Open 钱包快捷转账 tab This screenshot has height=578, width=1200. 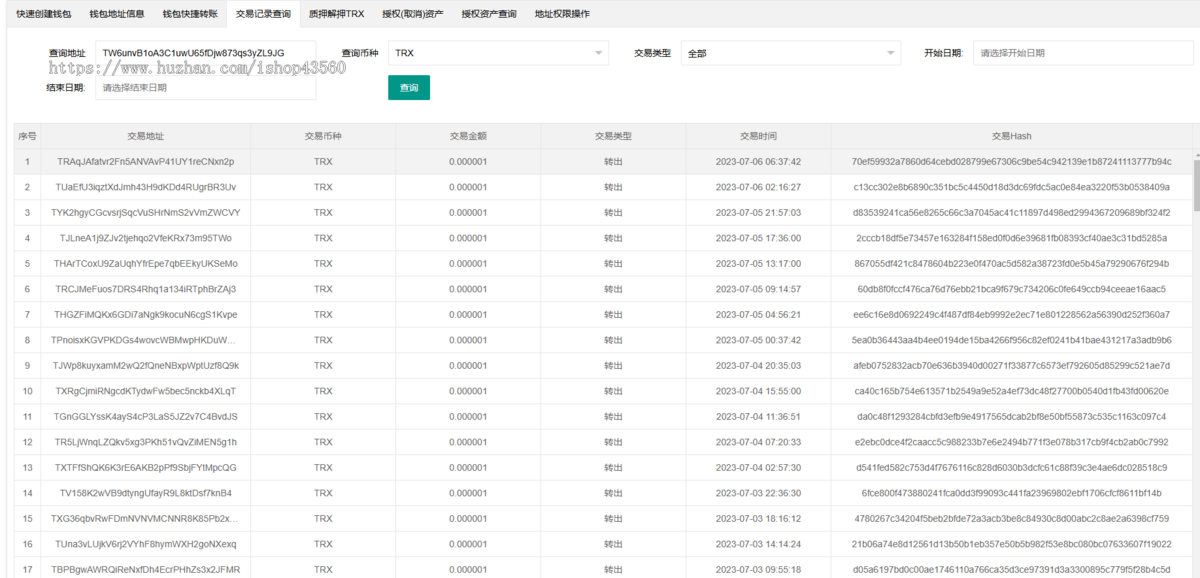[x=190, y=14]
